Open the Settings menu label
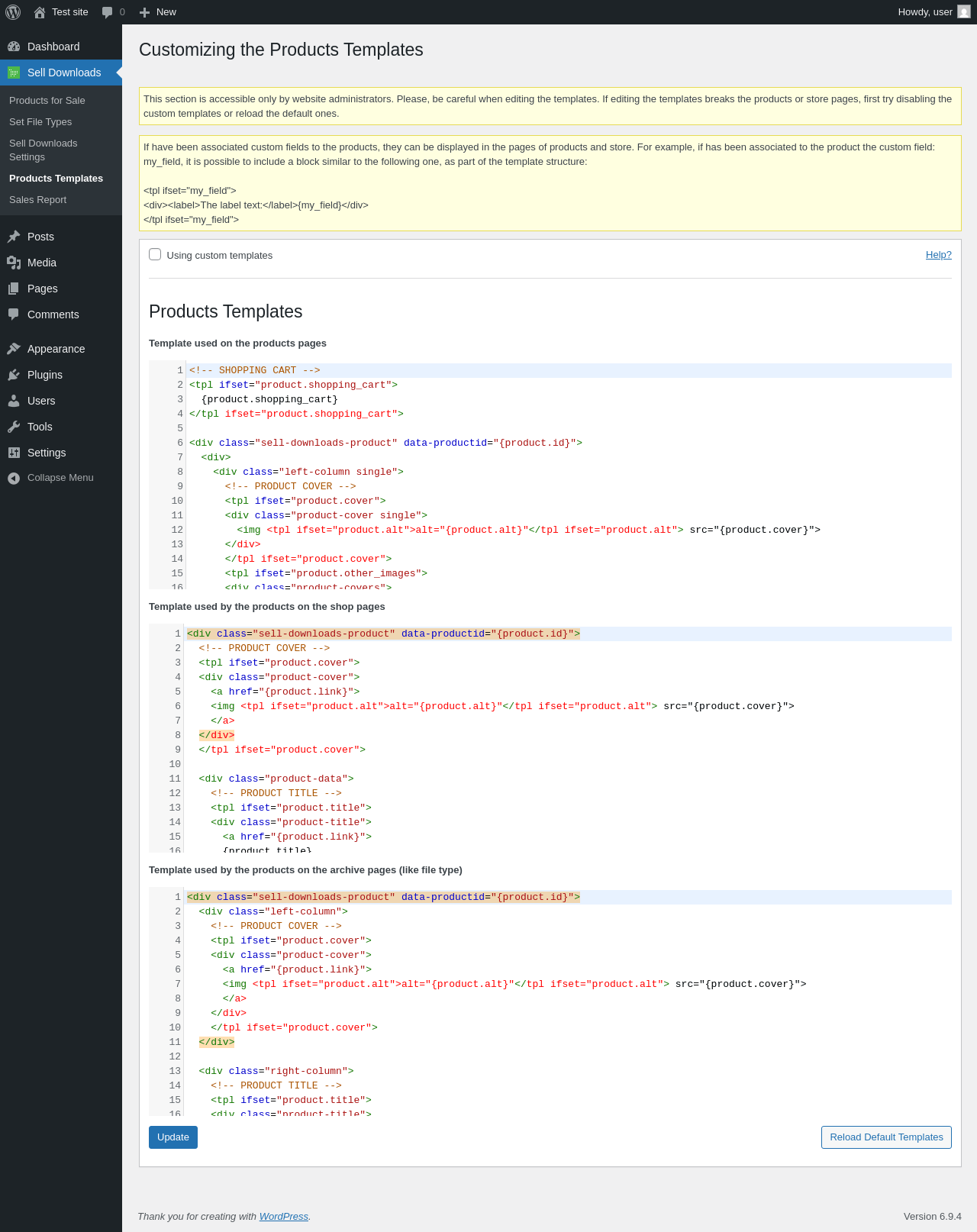This screenshot has width=977, height=1232. click(47, 453)
